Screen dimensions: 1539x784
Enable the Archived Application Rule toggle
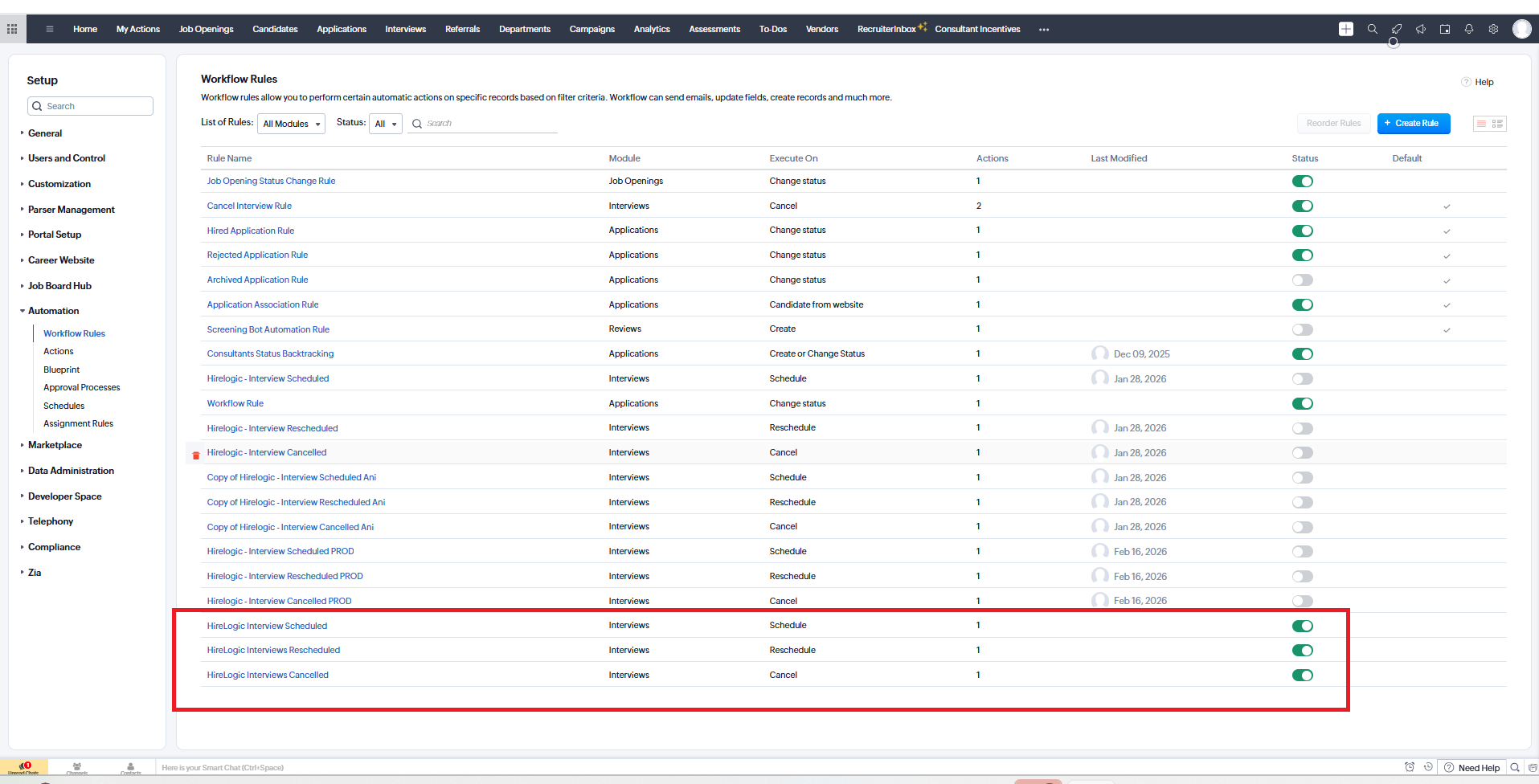tap(1302, 280)
